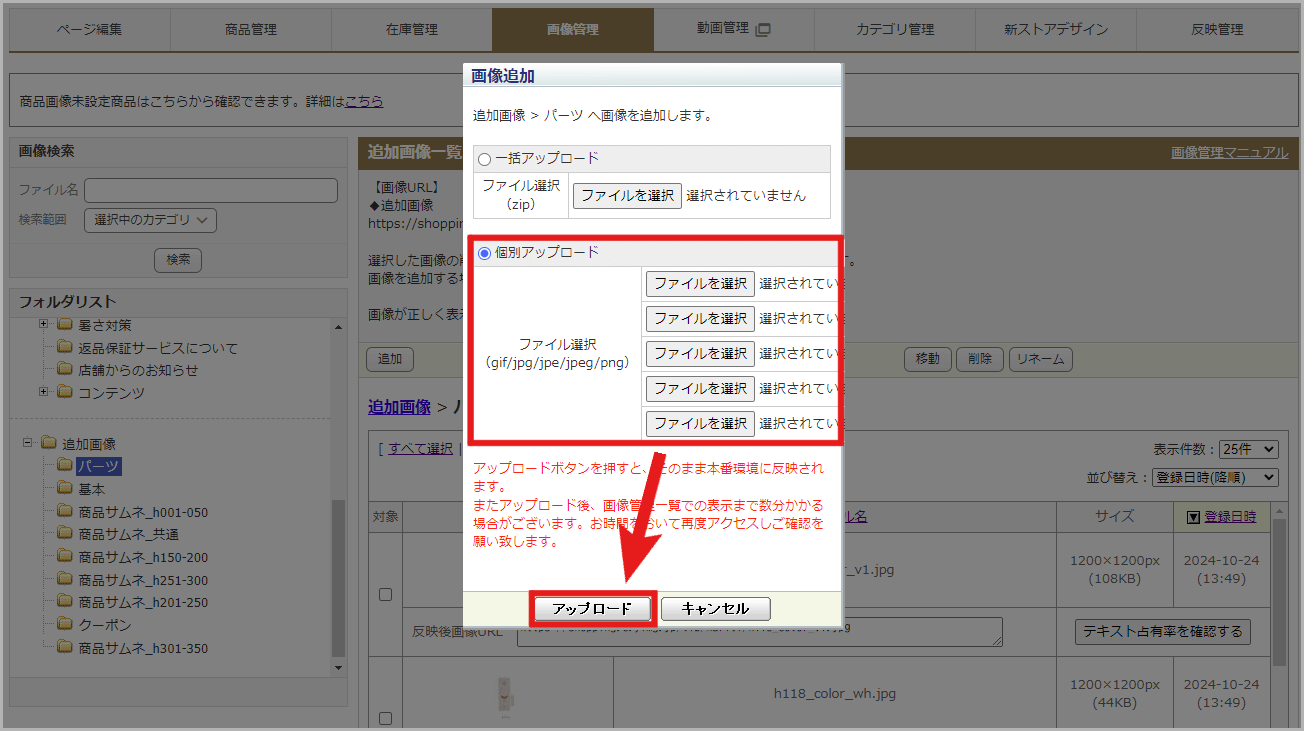
Task: Click the 追加 button
Action: click(x=390, y=359)
